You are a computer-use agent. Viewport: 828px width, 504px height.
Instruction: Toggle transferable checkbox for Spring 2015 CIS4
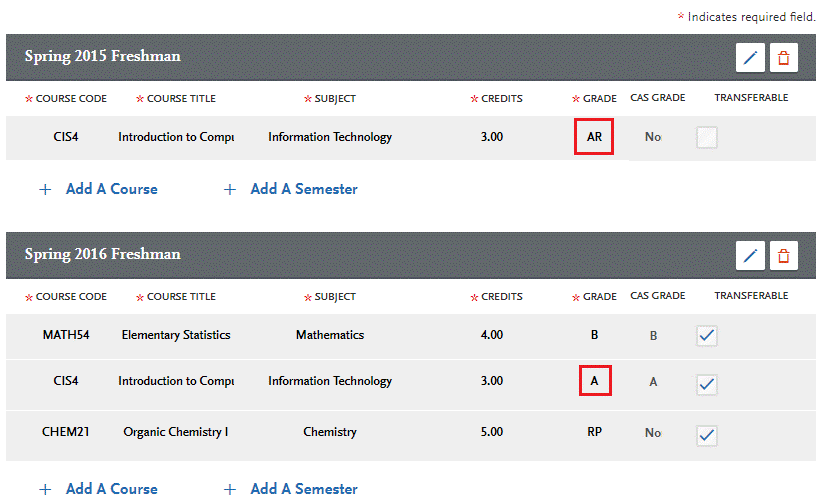707,138
